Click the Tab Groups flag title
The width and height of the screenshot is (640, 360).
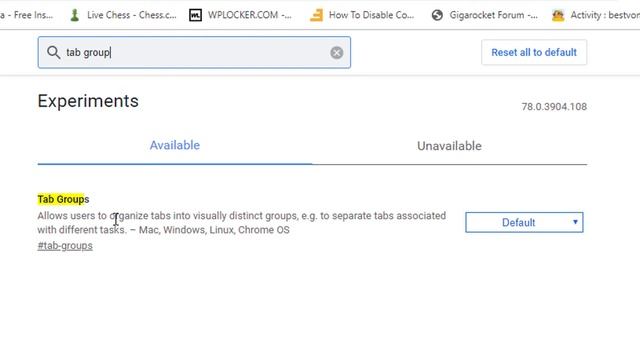click(63, 199)
